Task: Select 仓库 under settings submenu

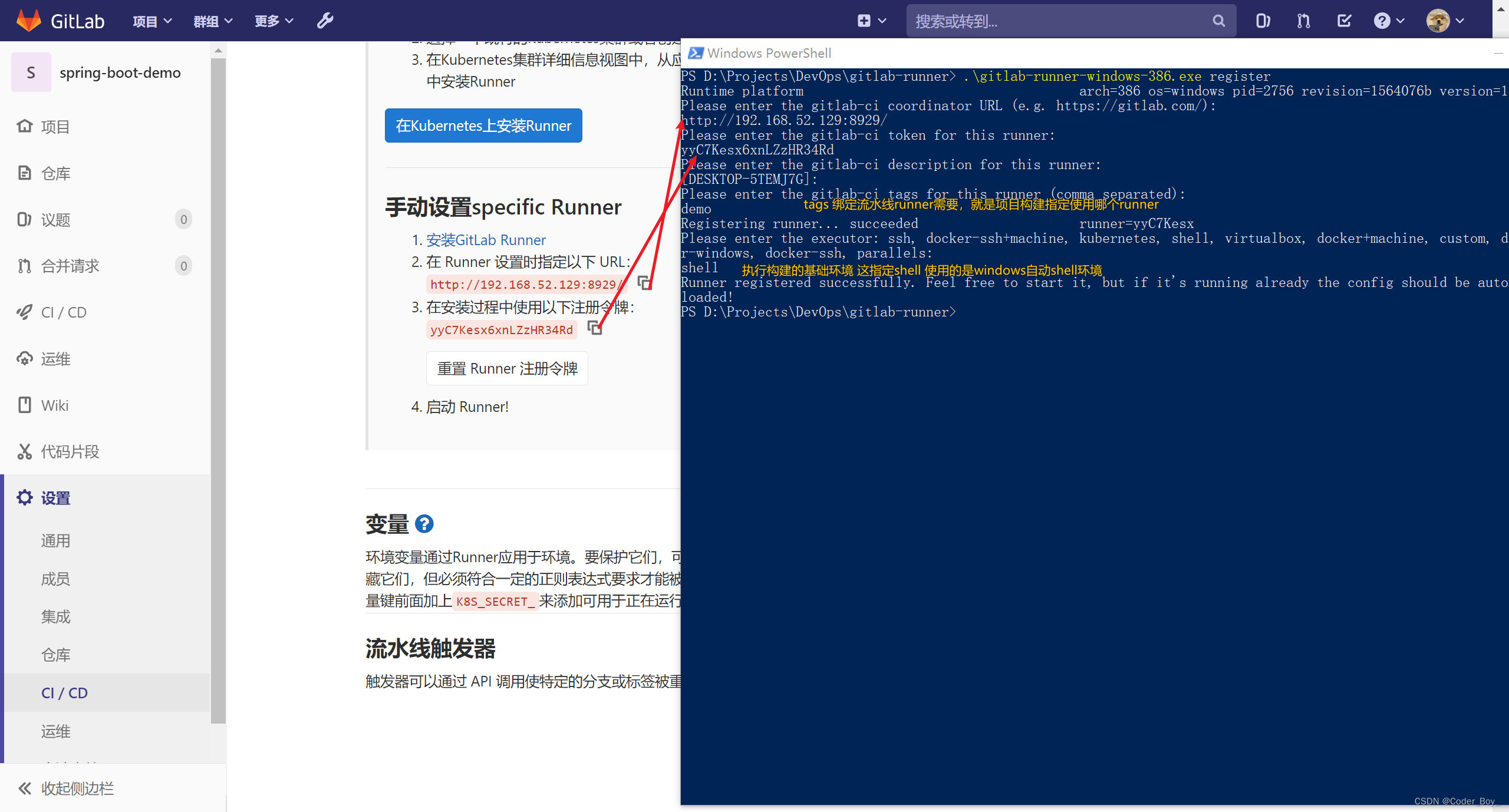Action: pos(55,655)
